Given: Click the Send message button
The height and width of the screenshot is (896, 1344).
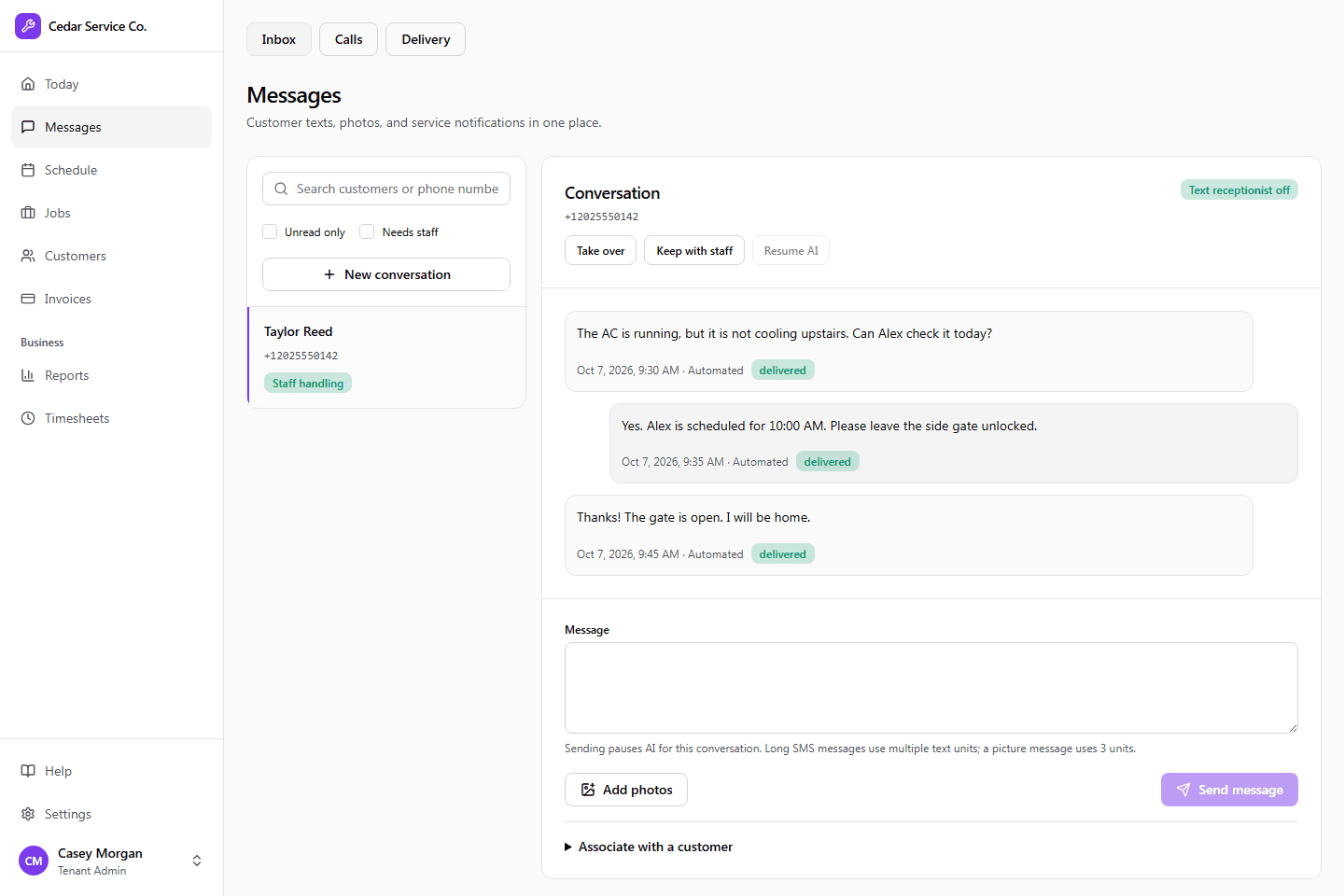Looking at the screenshot, I should [1229, 790].
